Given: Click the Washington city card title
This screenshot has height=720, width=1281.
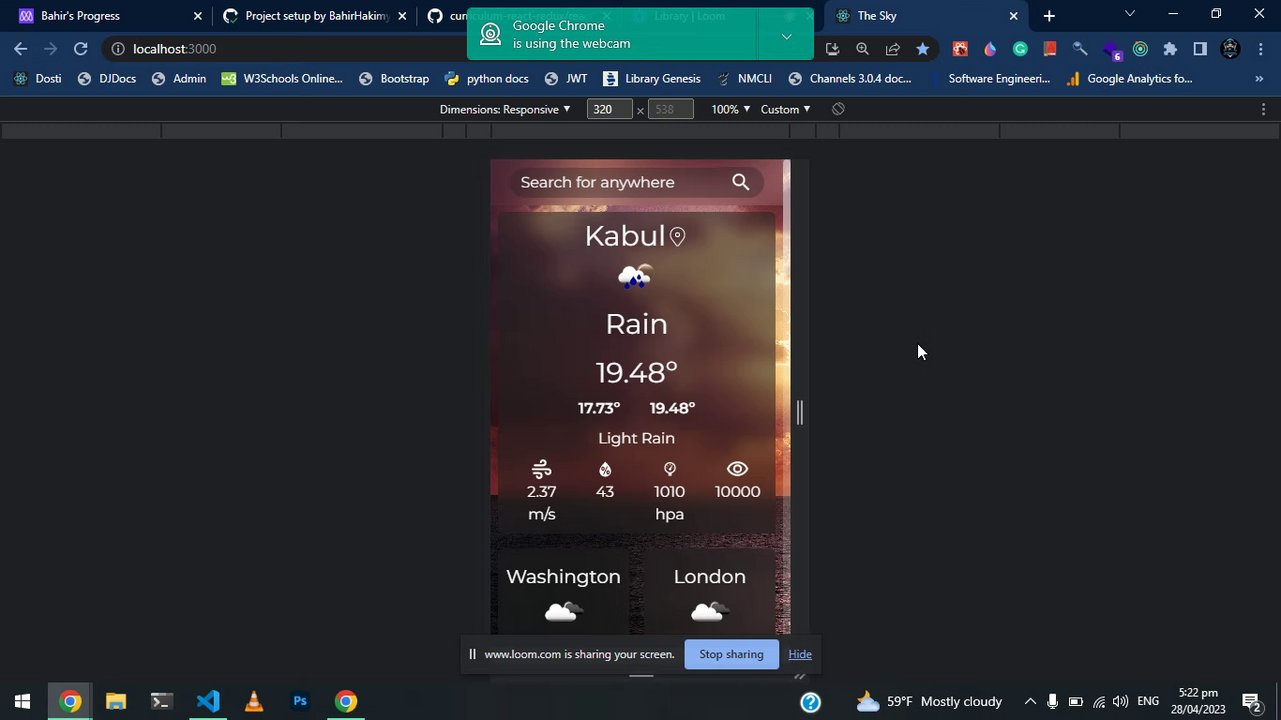Looking at the screenshot, I should [x=563, y=577].
